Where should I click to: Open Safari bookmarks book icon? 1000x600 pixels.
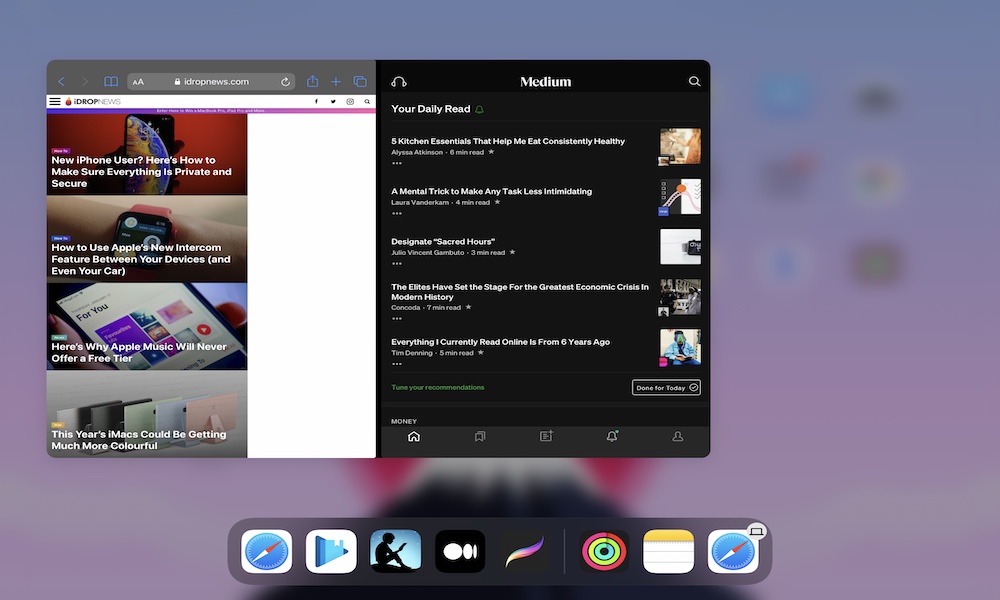[111, 82]
